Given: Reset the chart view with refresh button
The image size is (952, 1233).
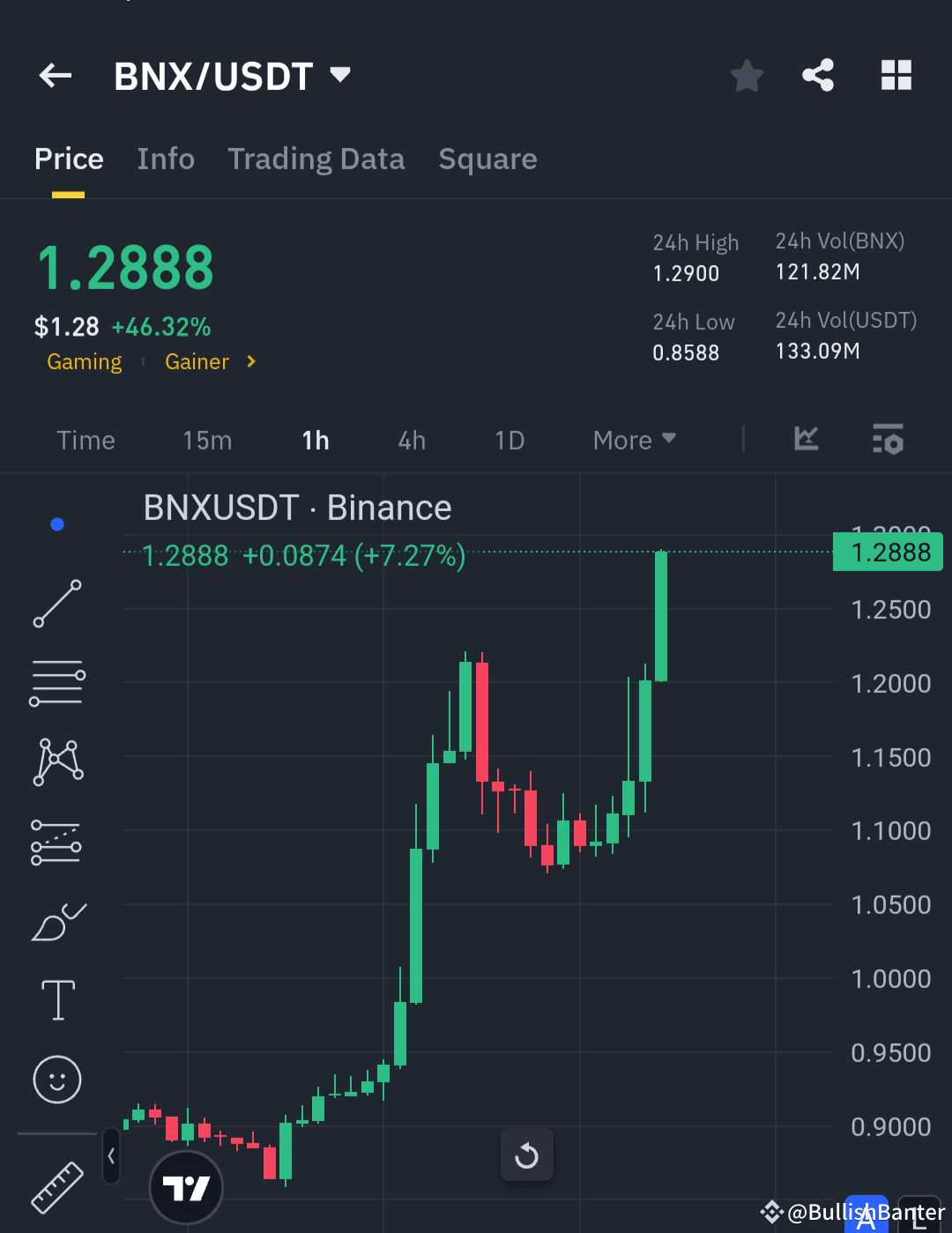Looking at the screenshot, I should tap(526, 1155).
